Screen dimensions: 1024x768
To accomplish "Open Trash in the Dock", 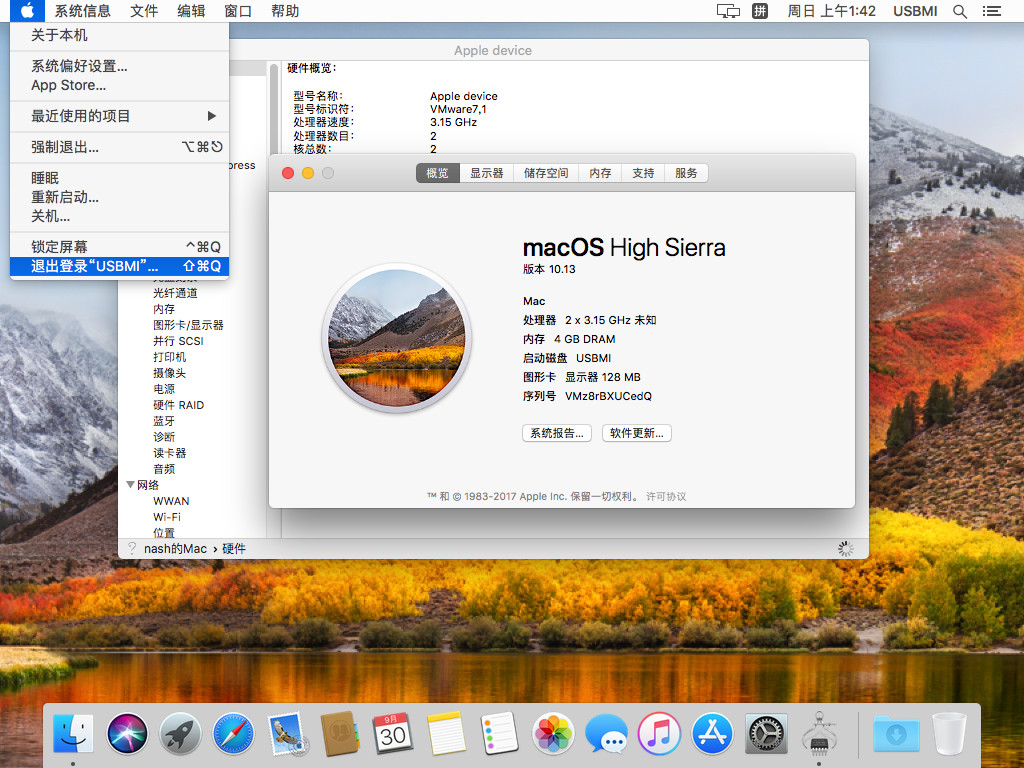I will tap(950, 733).
